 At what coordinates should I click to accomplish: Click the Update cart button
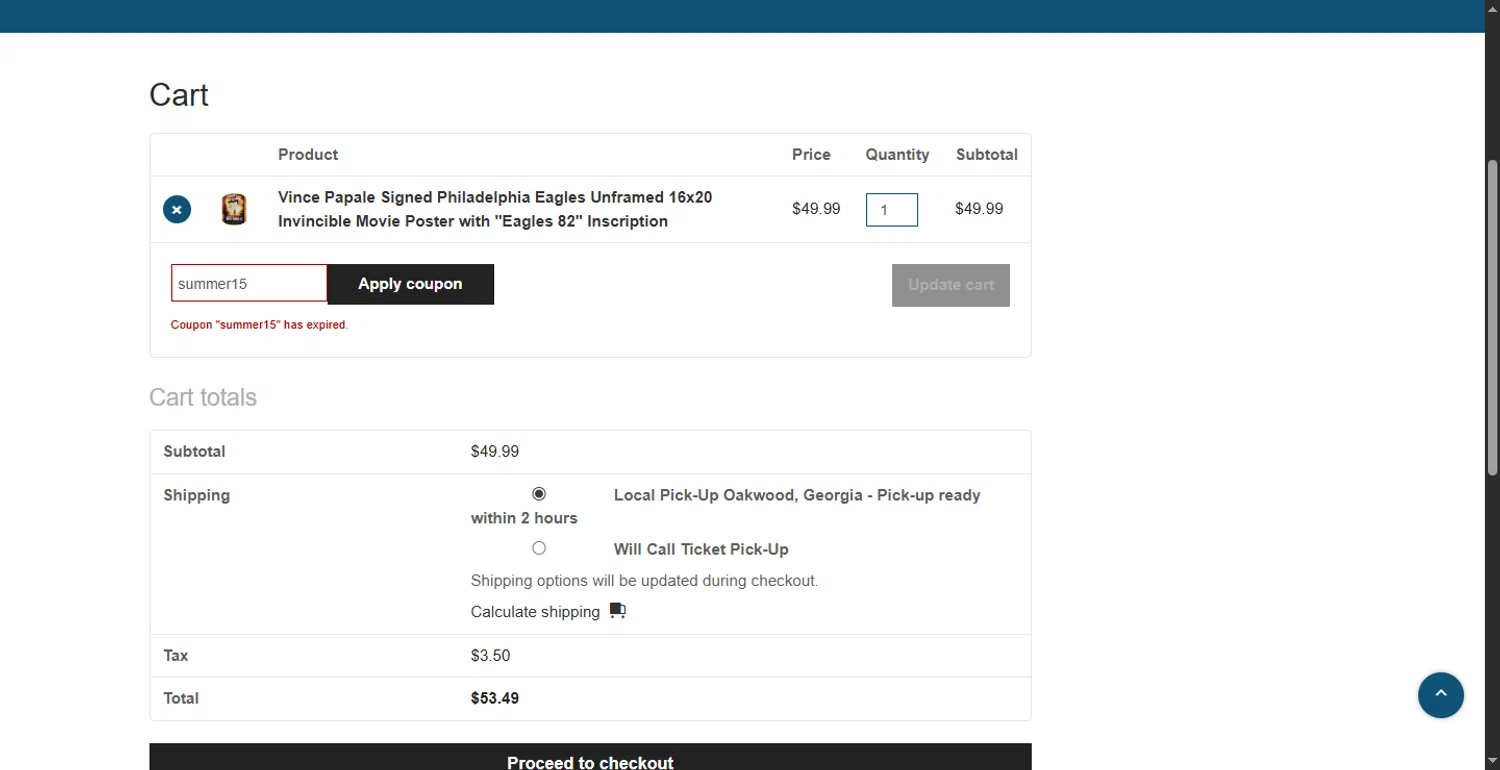point(951,285)
